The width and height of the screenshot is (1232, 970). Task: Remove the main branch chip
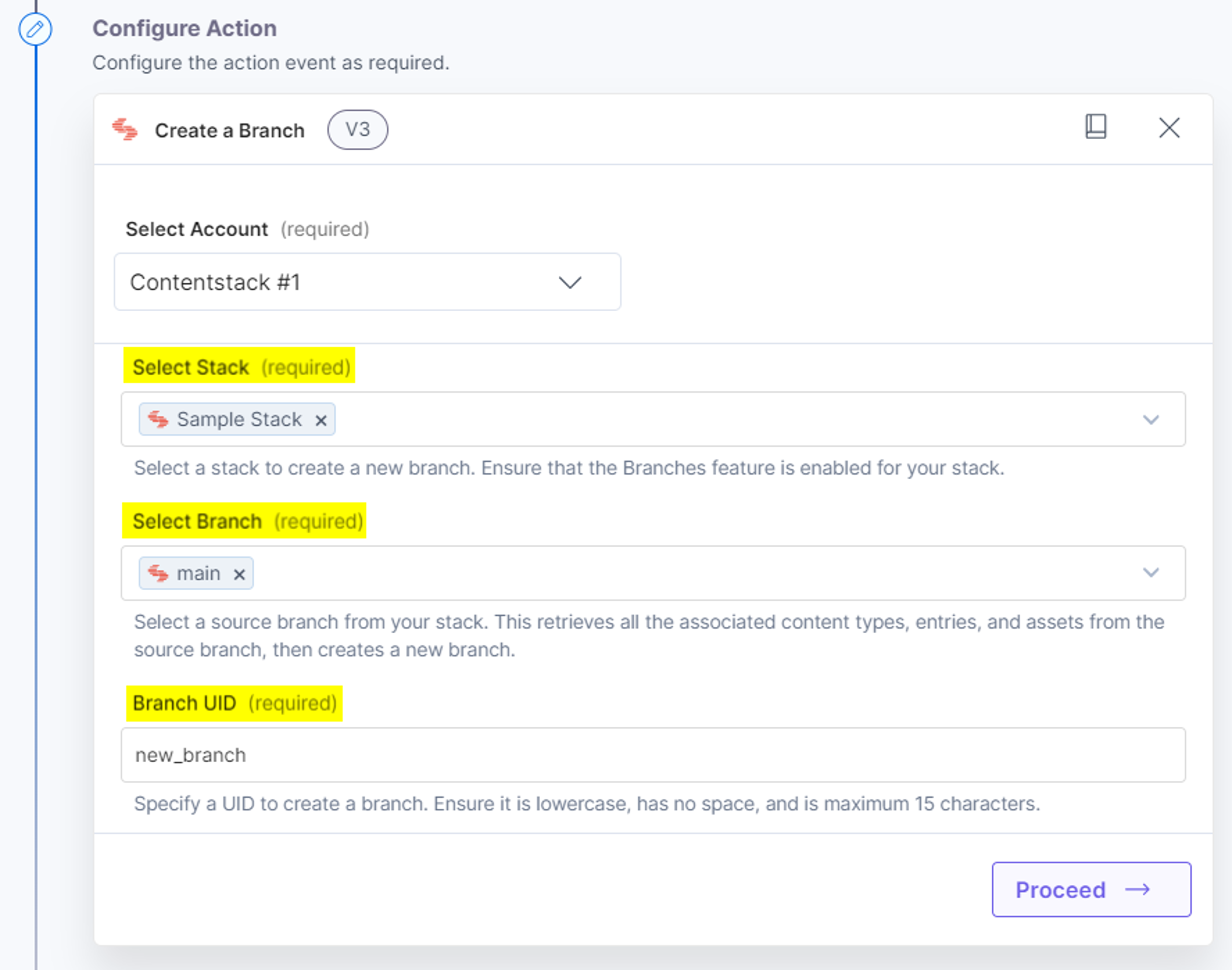(x=239, y=574)
